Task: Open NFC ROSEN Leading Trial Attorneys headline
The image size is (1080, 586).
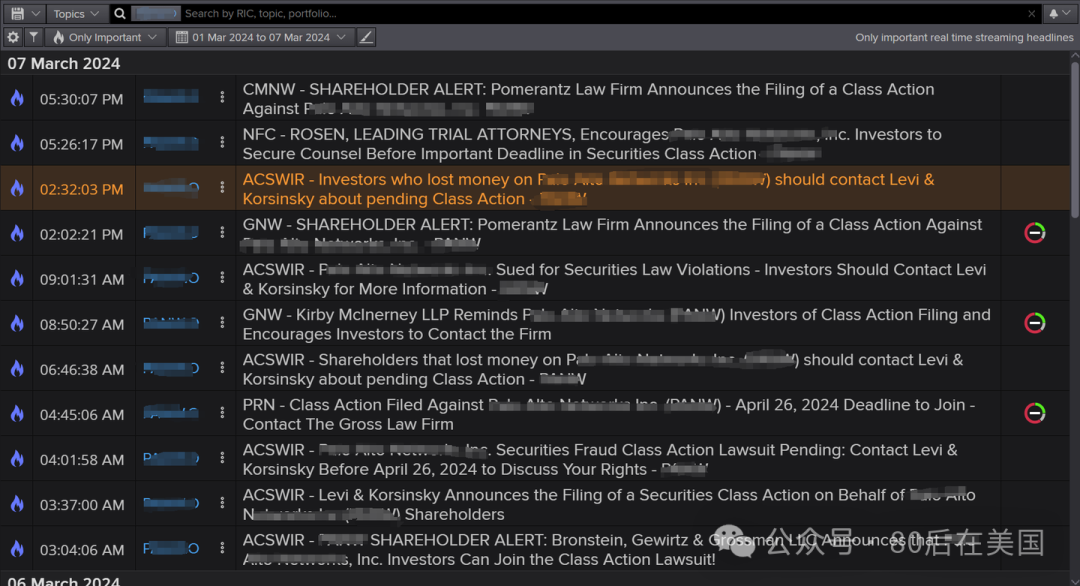Action: pyautogui.click(x=592, y=144)
